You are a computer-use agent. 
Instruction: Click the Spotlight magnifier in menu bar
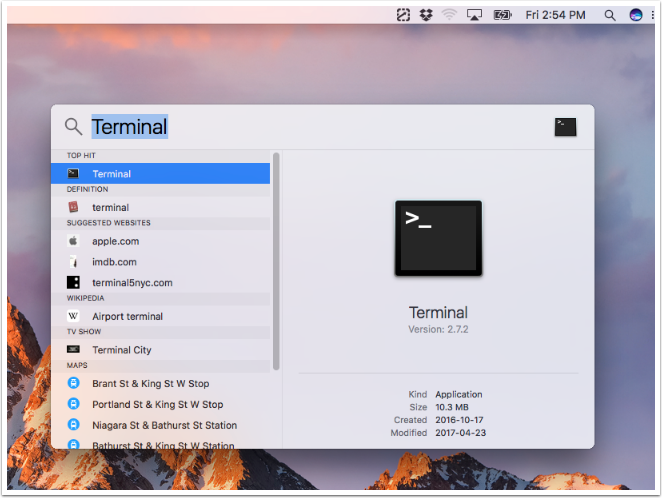pyautogui.click(x=609, y=15)
